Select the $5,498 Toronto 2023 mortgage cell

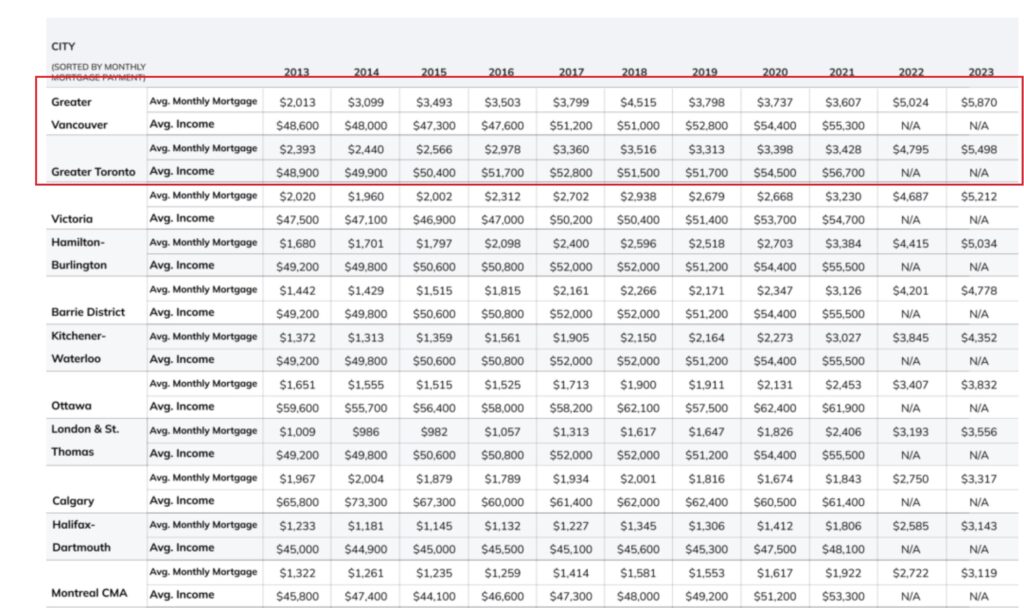pyautogui.click(x=979, y=149)
